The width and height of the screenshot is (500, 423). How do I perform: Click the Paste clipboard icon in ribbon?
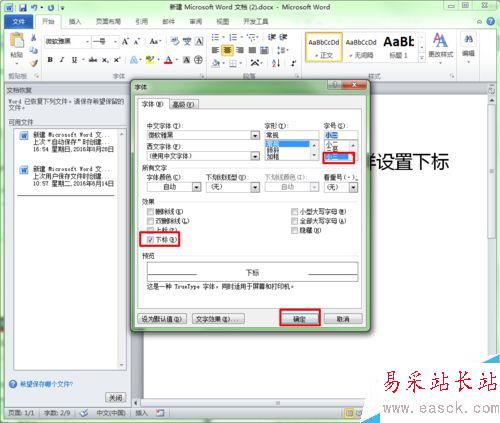17,41
